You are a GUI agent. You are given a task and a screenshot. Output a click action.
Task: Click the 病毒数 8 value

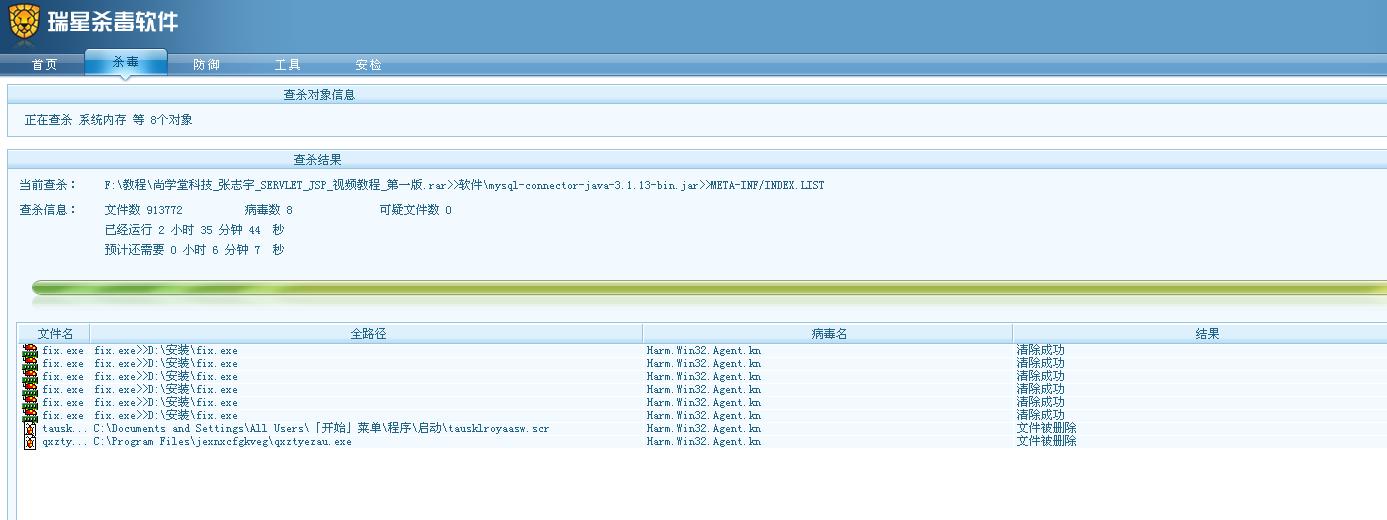(x=268, y=210)
